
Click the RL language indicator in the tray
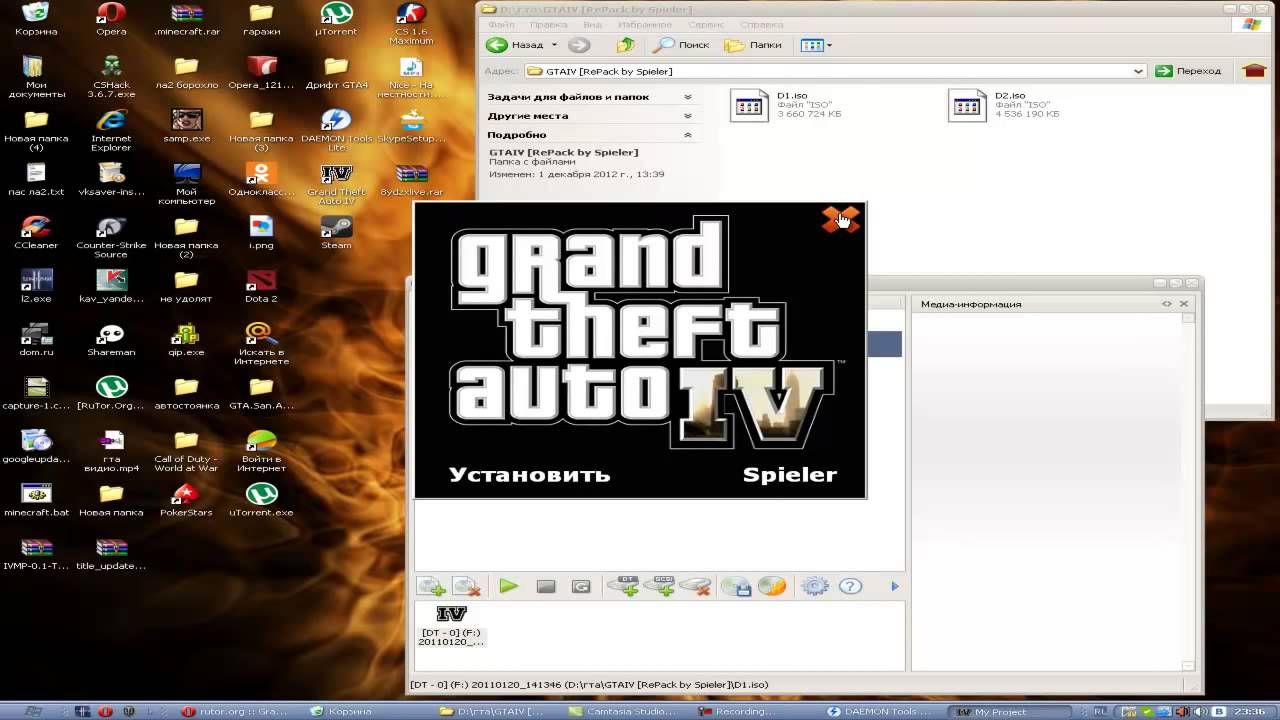(1100, 711)
